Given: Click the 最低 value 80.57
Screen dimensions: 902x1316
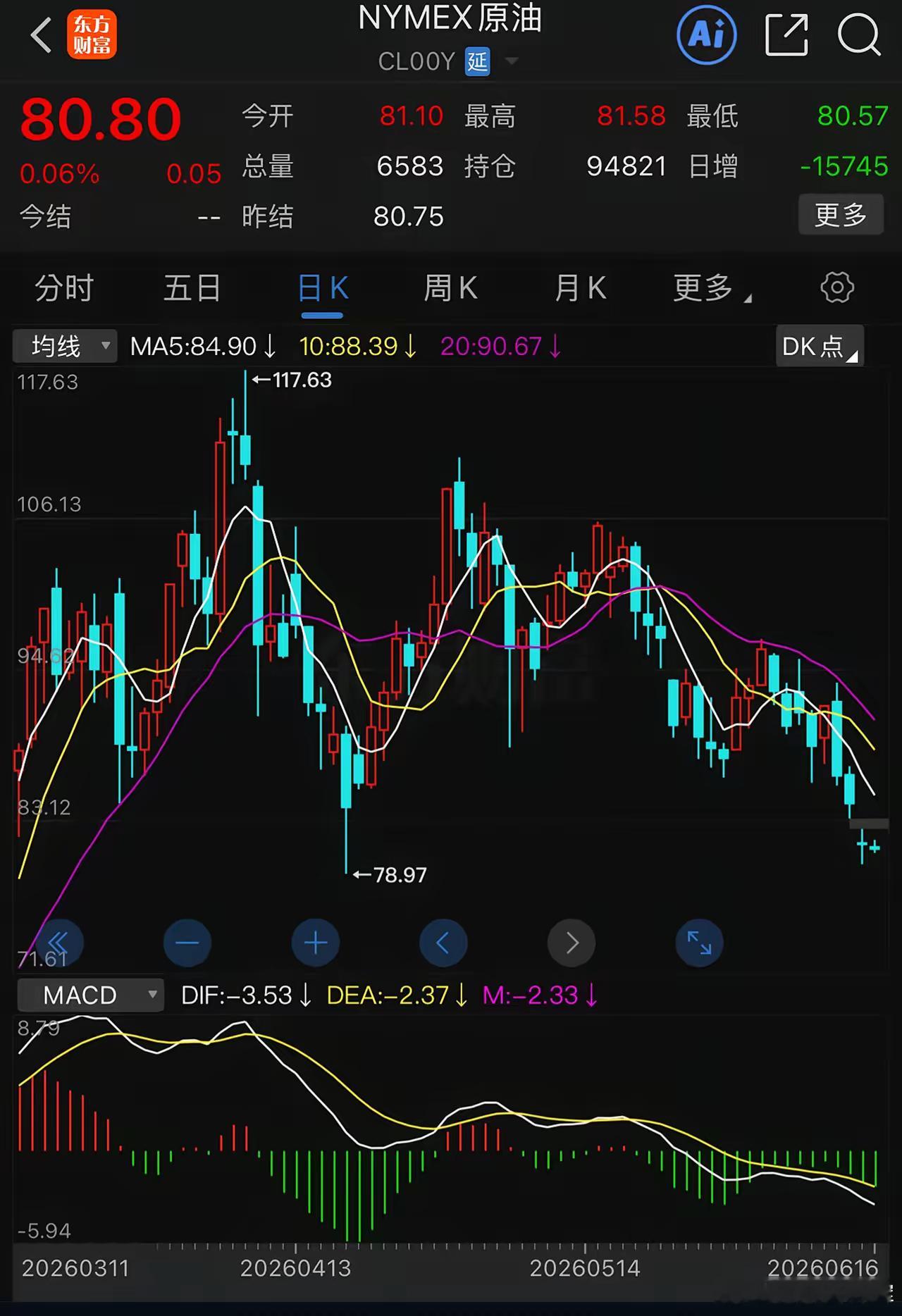Looking at the screenshot, I should tap(853, 116).
